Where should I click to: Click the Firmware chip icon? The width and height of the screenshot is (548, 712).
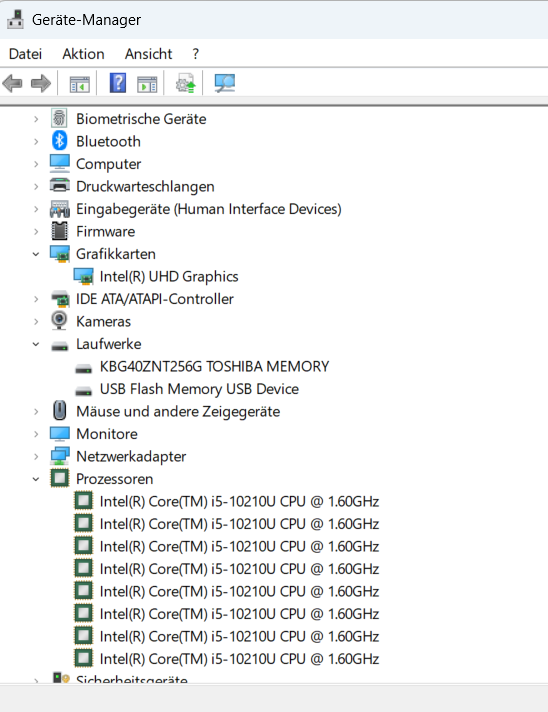59,231
